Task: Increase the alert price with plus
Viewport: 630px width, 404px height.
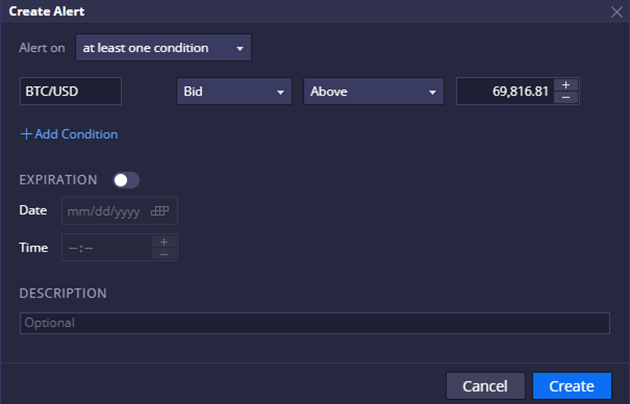Action: (x=566, y=85)
